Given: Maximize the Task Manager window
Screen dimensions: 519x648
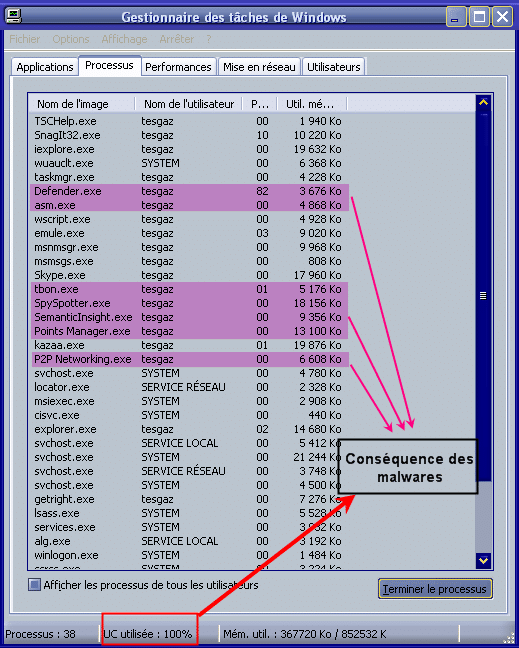Looking at the screenshot, I should (x=479, y=17).
